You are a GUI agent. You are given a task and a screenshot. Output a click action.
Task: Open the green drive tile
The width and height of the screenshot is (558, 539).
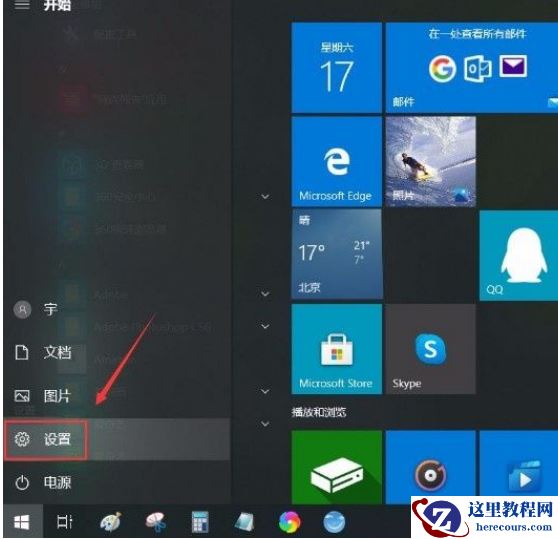(x=336, y=467)
